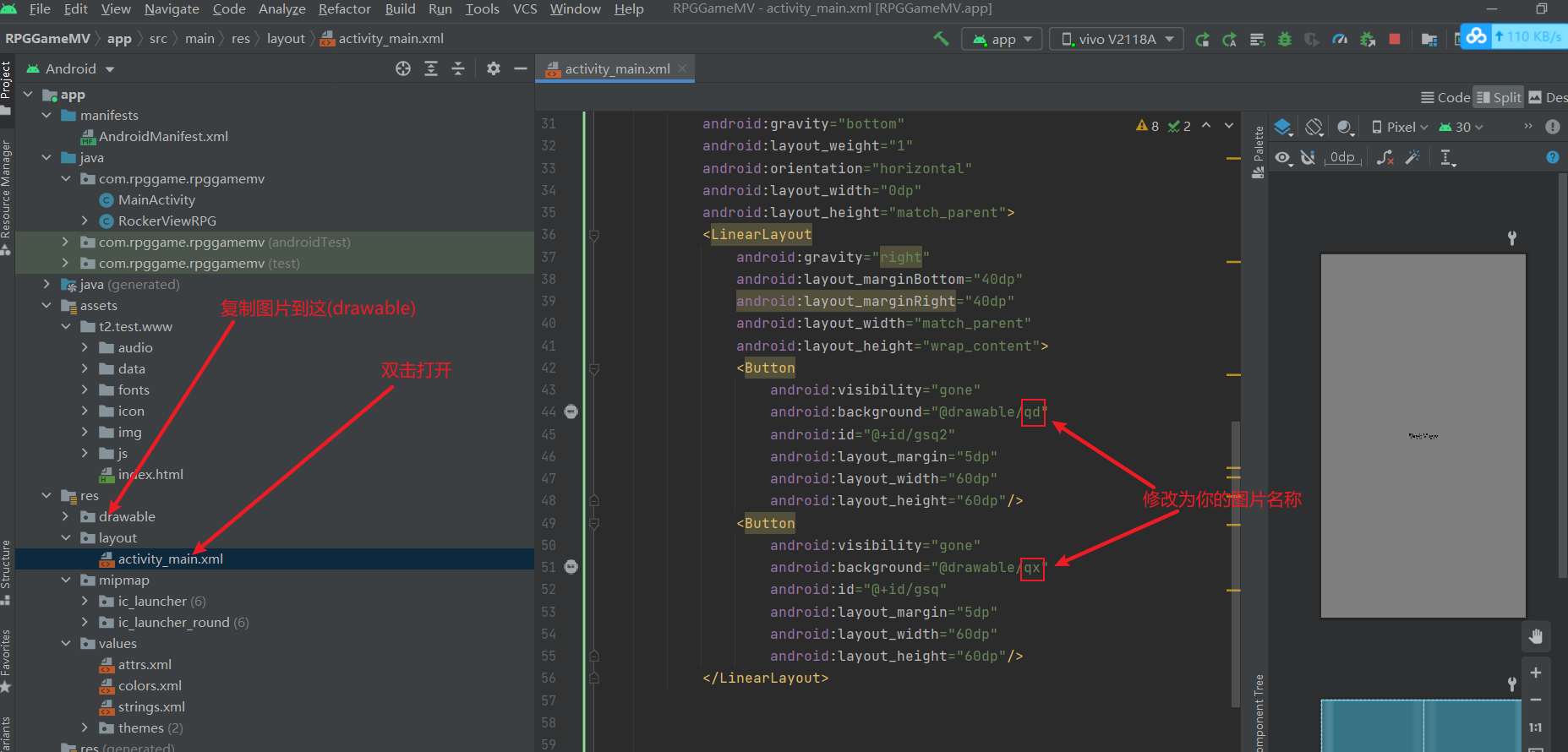This screenshot has height=752, width=1568.
Task: Open the Refactor menu
Action: point(344,8)
